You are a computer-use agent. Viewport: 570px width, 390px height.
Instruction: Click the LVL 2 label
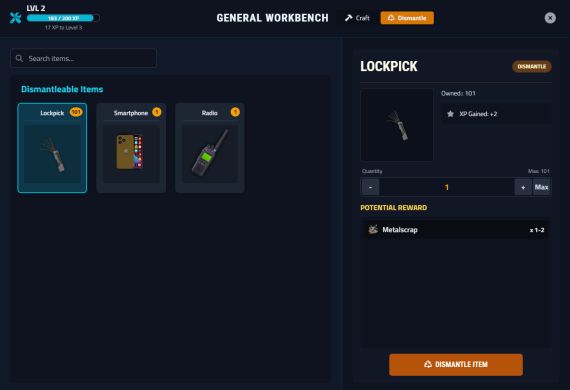tap(36, 8)
